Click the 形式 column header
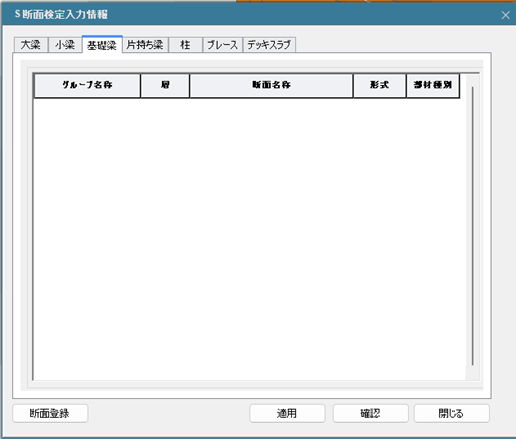The height and width of the screenshot is (439, 516). point(379,85)
